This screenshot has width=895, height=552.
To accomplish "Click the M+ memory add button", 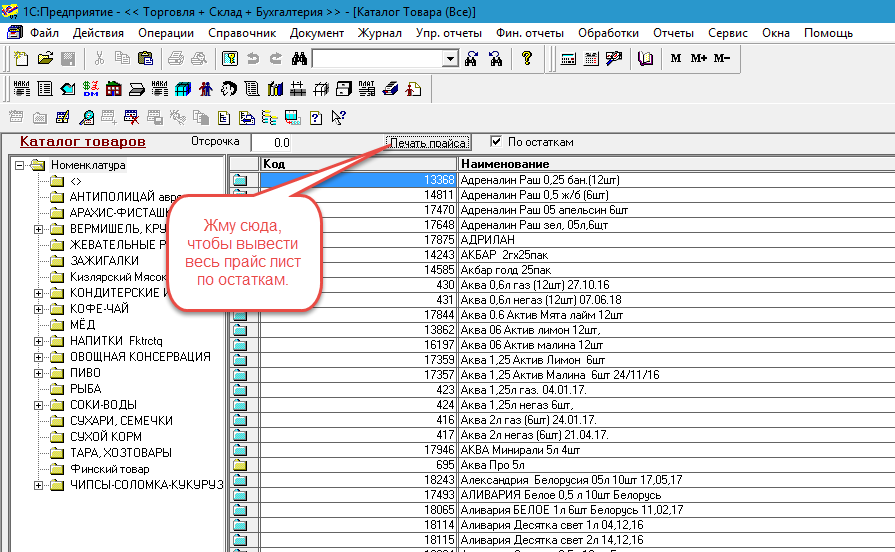I will [699, 58].
